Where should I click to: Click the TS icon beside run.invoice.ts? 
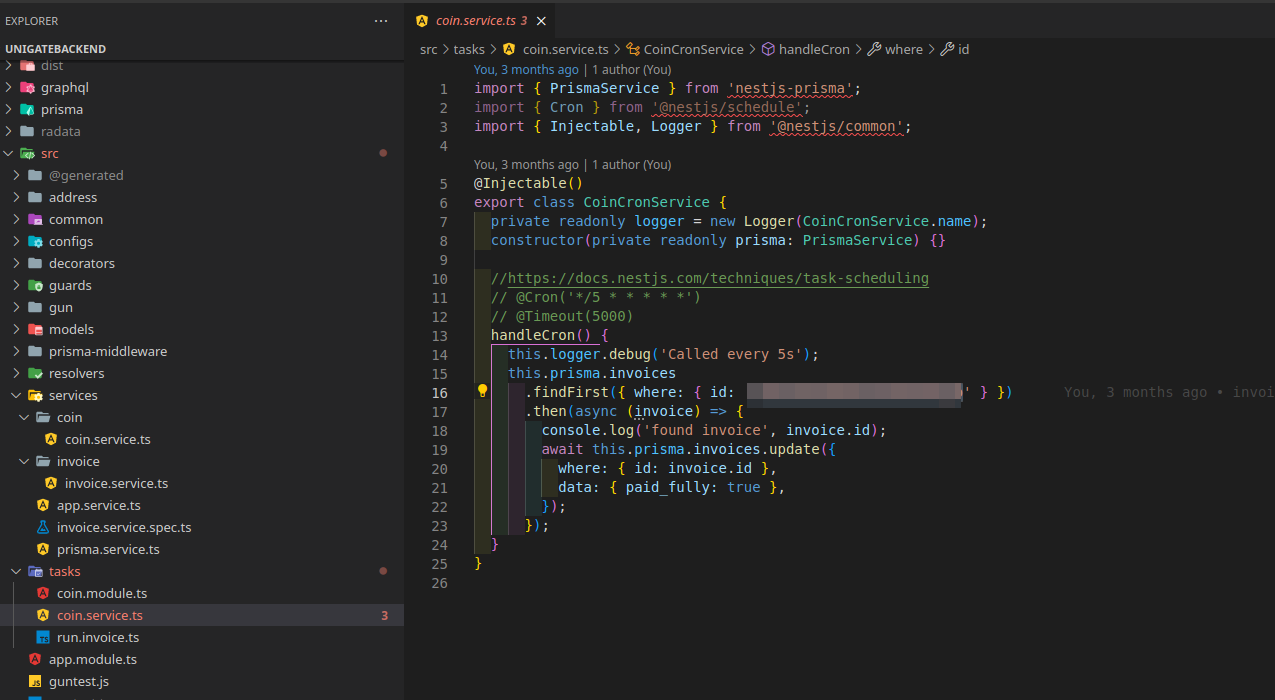pos(43,637)
